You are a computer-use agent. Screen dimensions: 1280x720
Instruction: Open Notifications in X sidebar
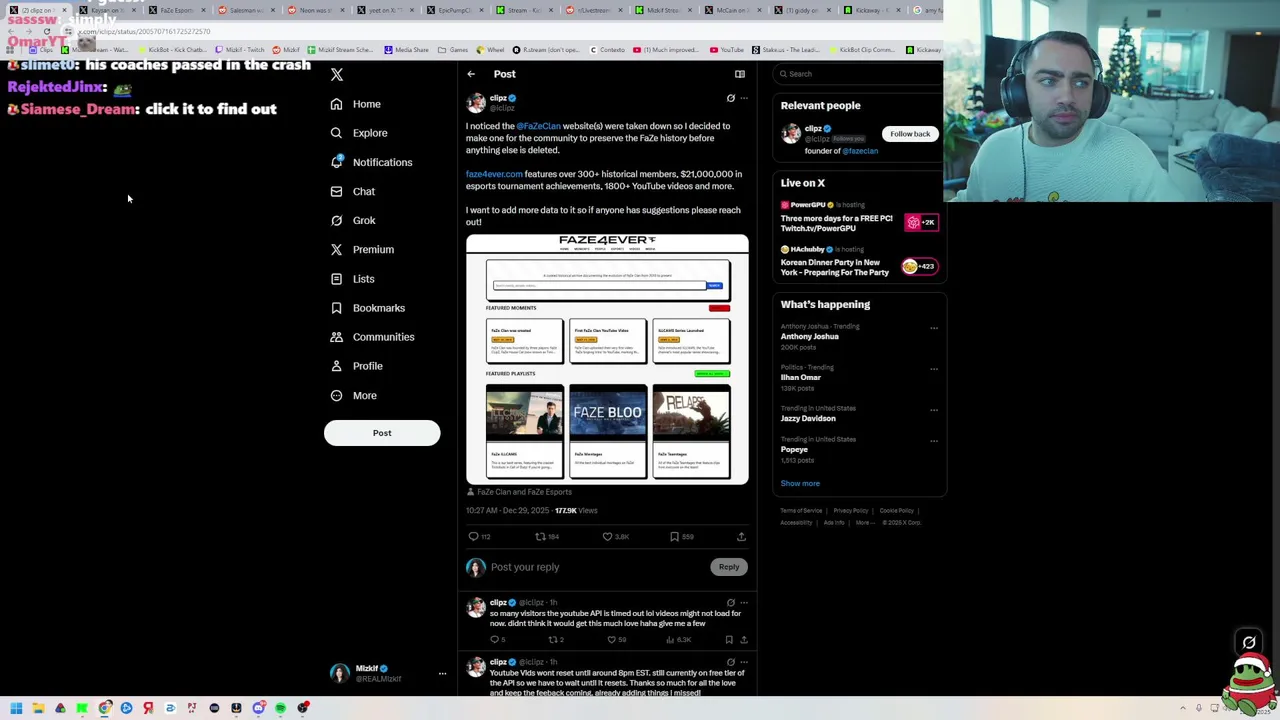[x=371, y=162]
